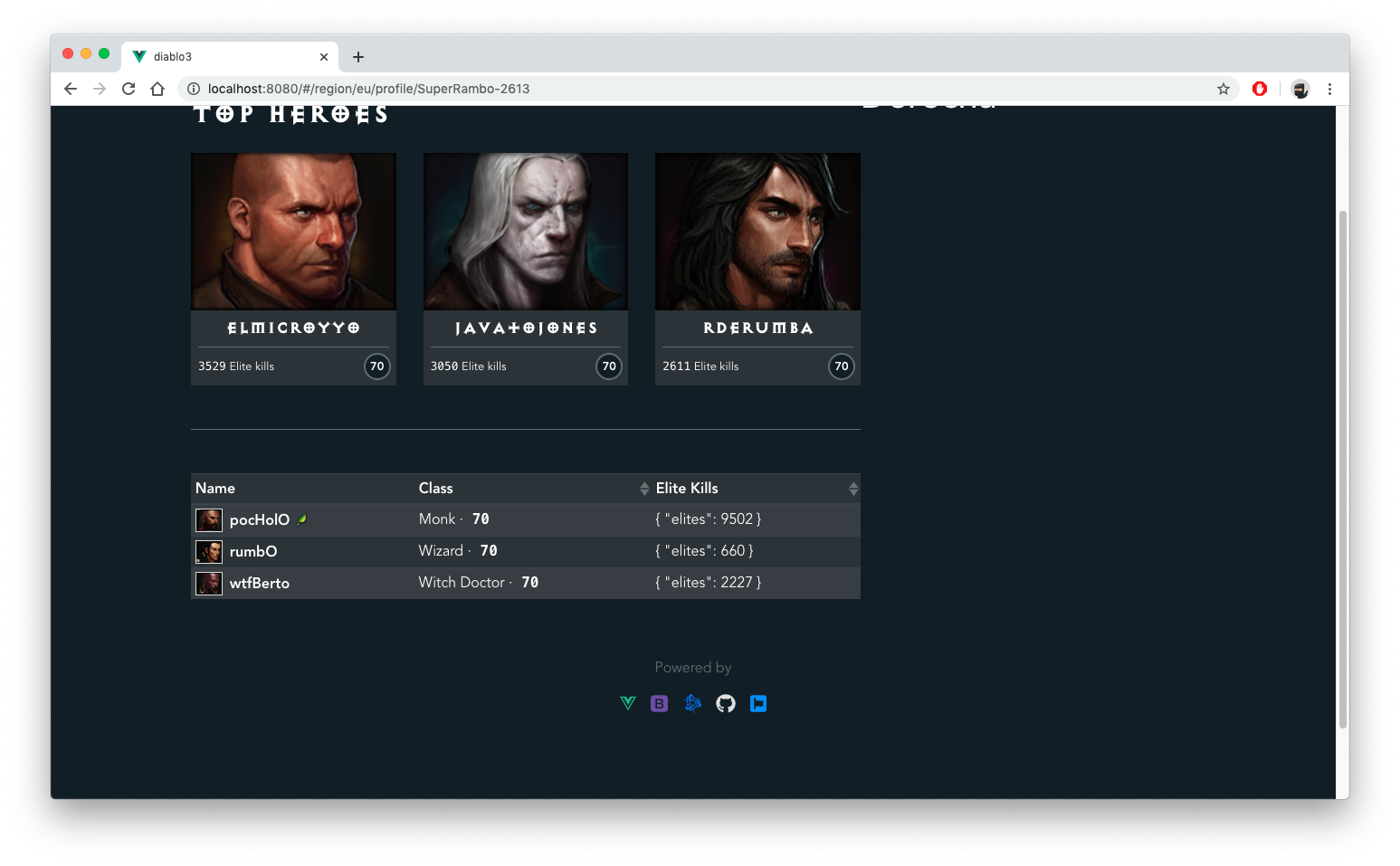The image size is (1400, 866).
Task: Open a new browser tab
Action: click(358, 57)
